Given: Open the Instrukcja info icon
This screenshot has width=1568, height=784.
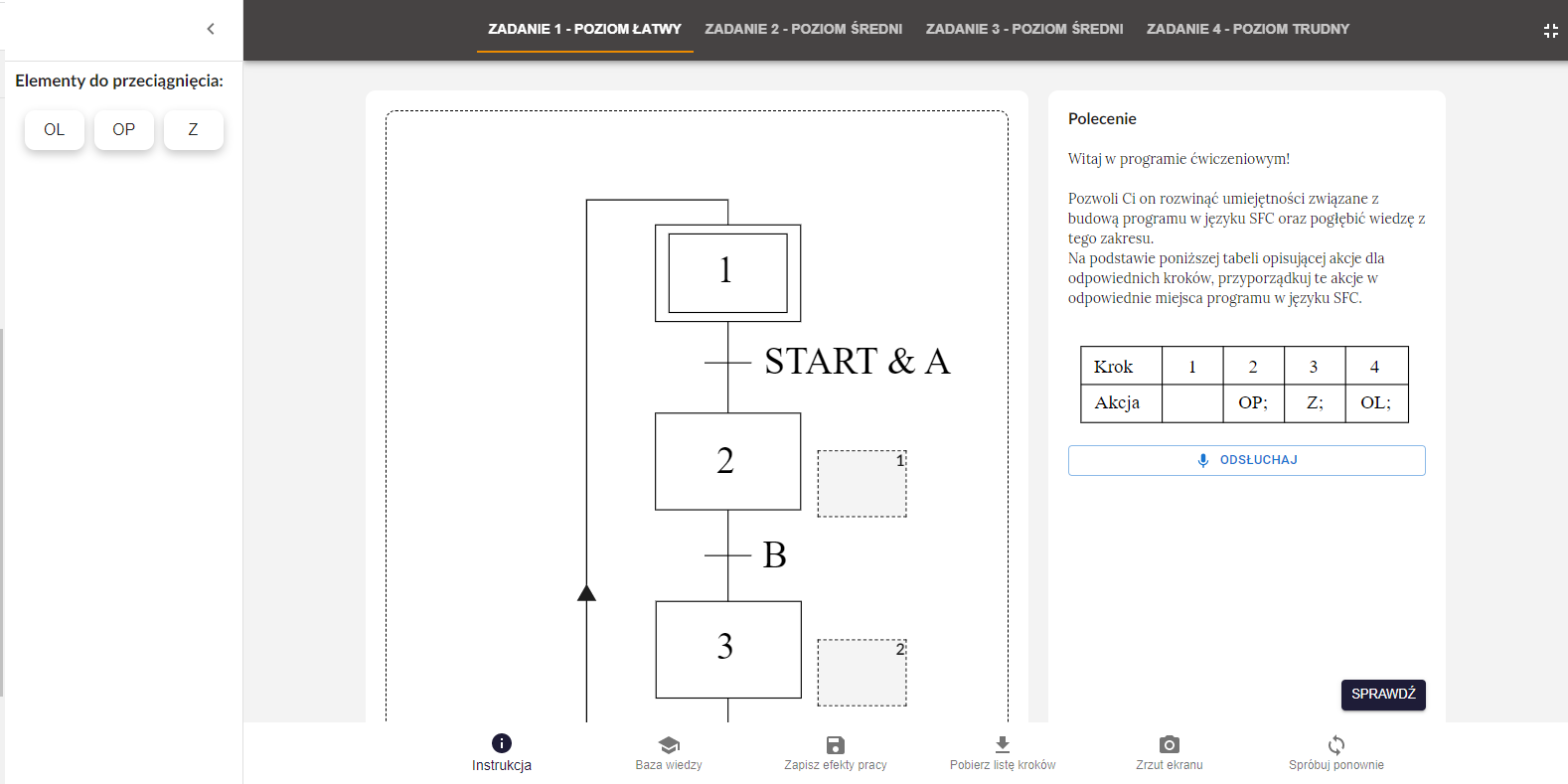Looking at the screenshot, I should click(x=502, y=743).
